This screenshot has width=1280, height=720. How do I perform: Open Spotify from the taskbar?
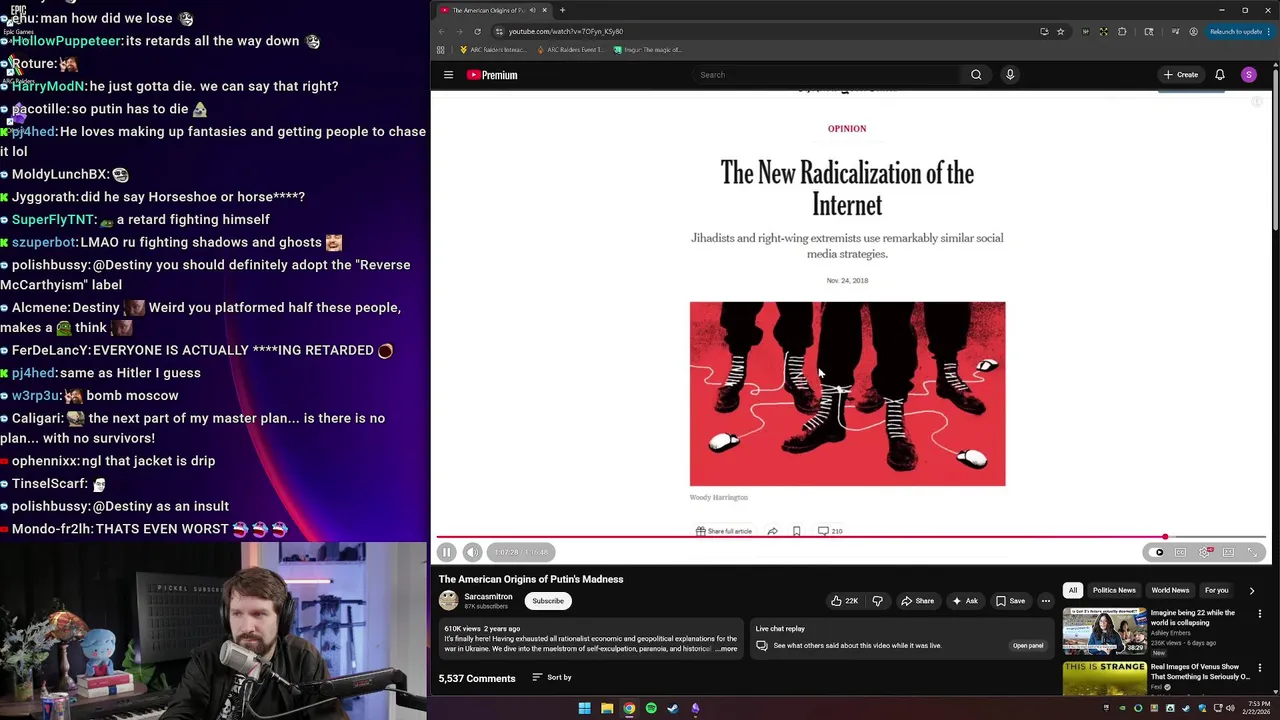[651, 708]
